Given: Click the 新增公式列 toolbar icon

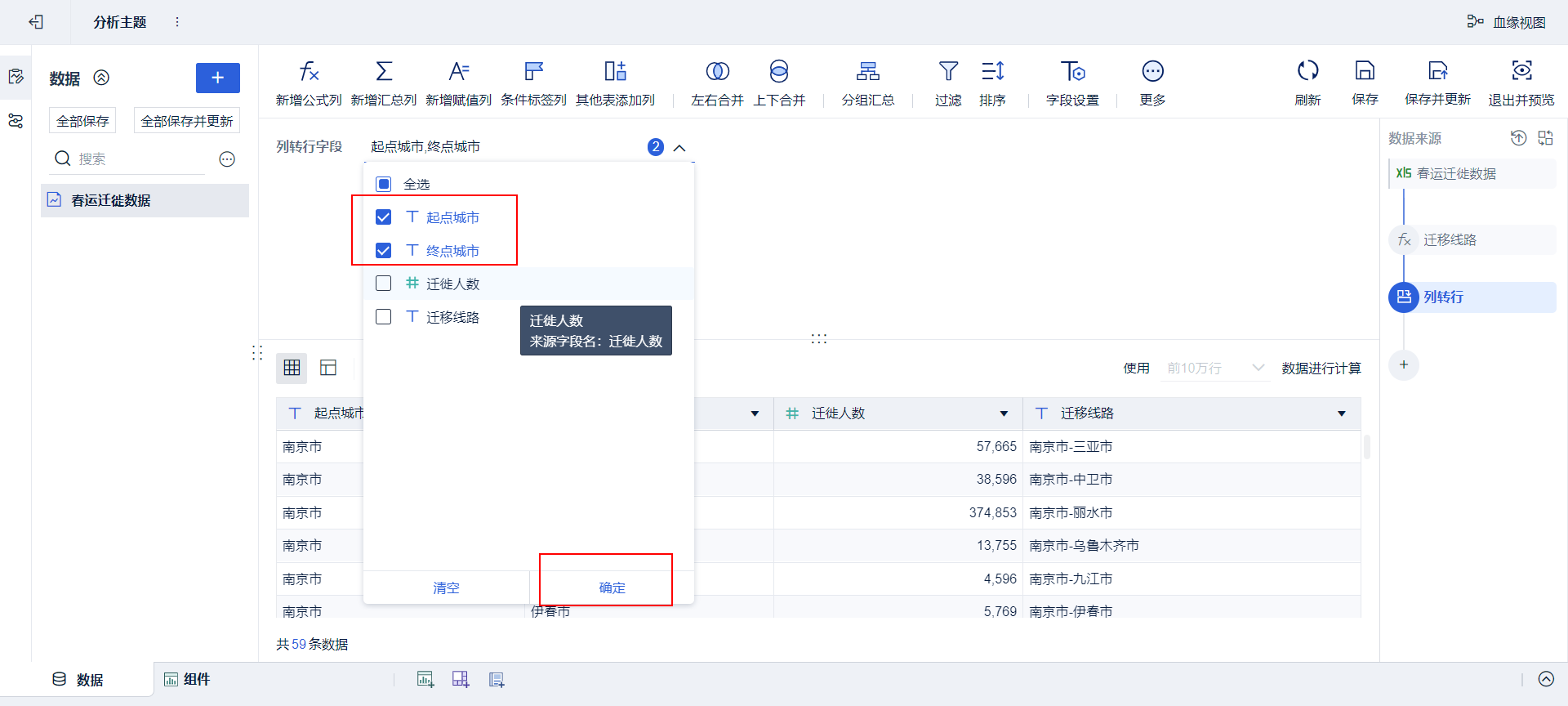Looking at the screenshot, I should tap(309, 72).
